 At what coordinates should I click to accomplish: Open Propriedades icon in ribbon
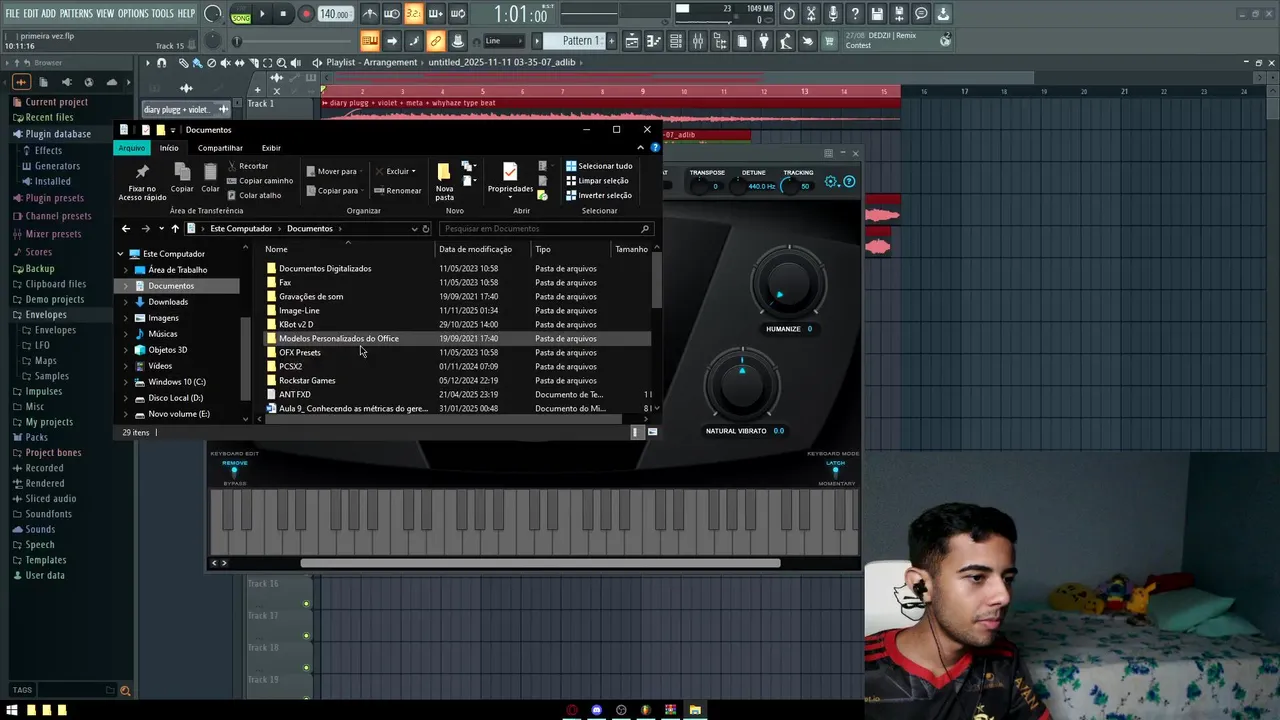pyautogui.click(x=510, y=178)
